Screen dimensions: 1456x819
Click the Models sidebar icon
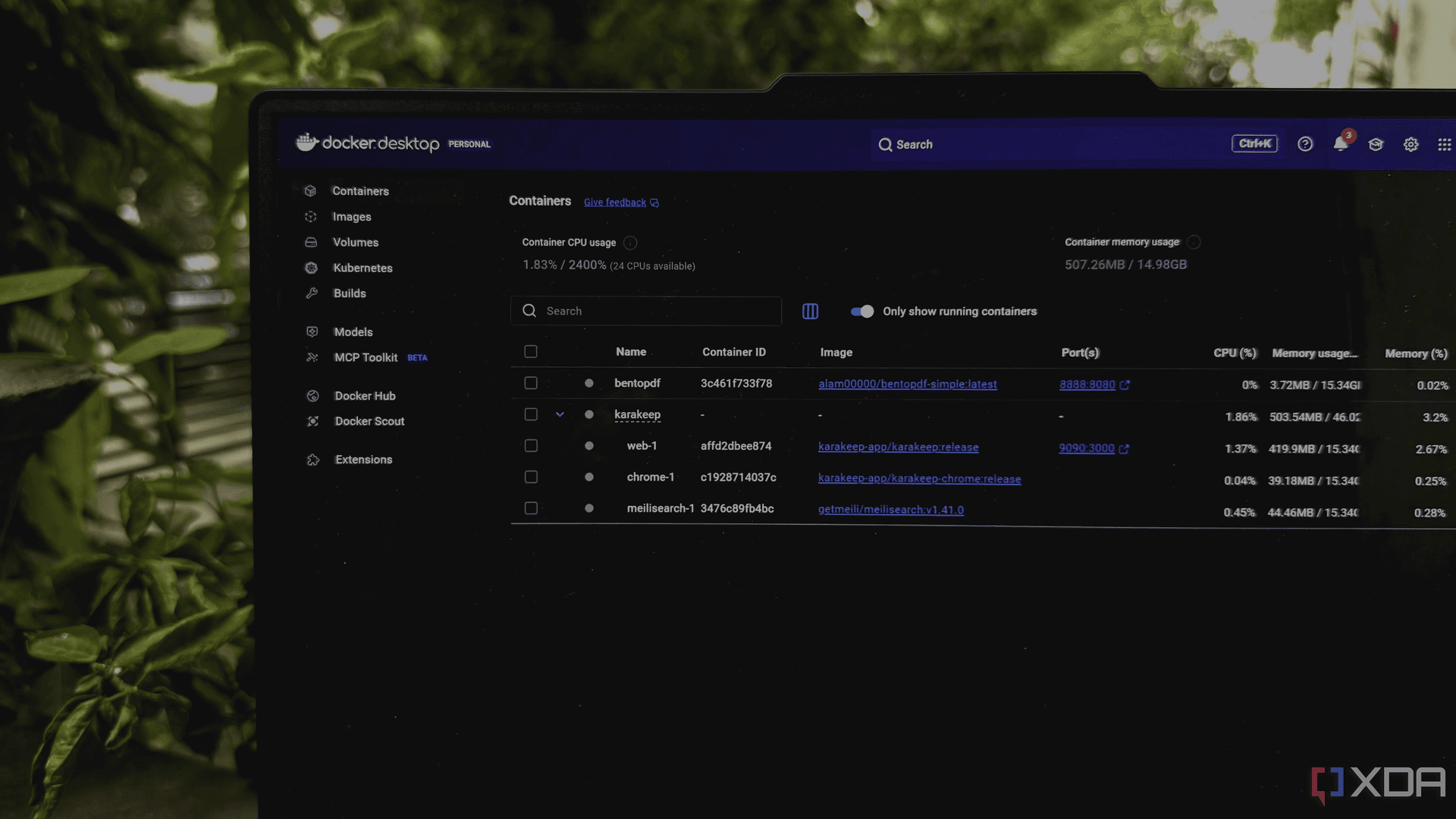click(312, 331)
